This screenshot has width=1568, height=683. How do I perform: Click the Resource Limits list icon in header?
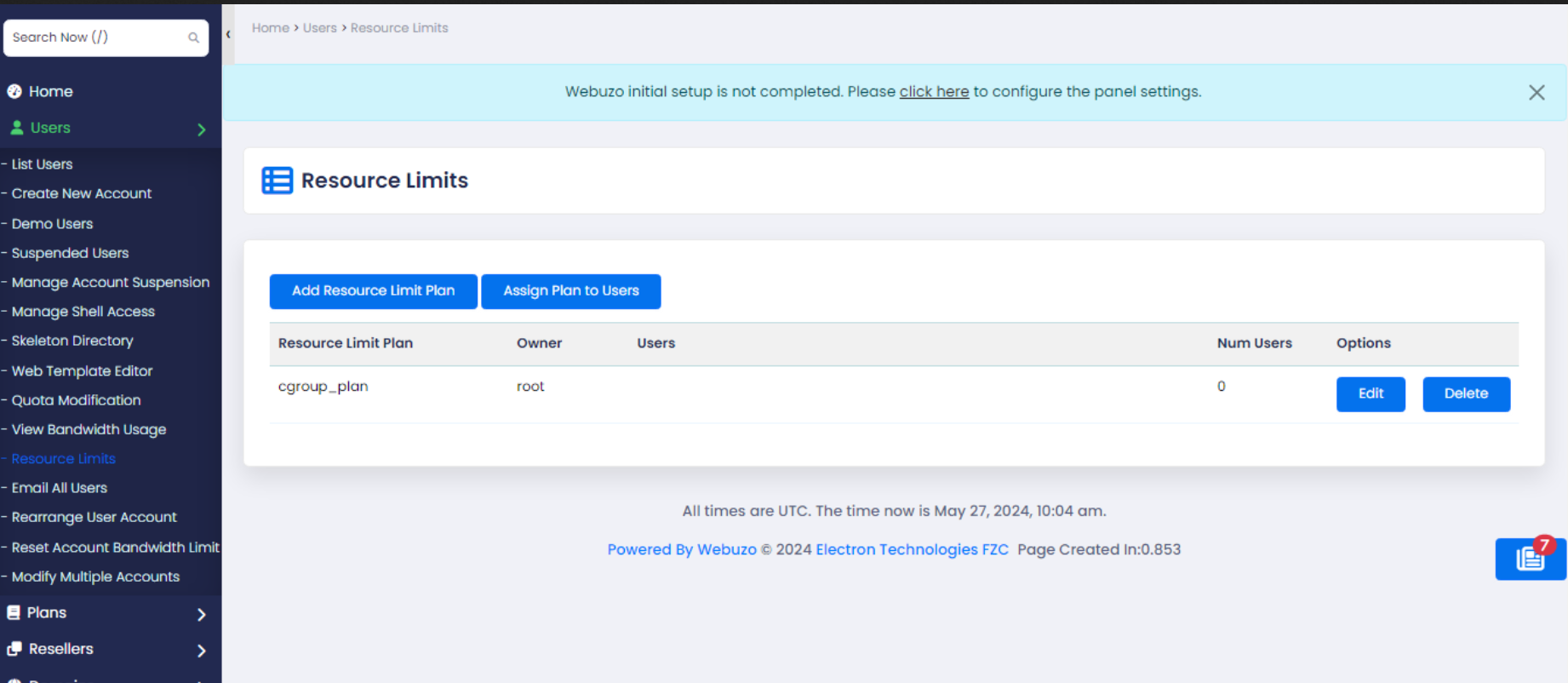point(277,181)
